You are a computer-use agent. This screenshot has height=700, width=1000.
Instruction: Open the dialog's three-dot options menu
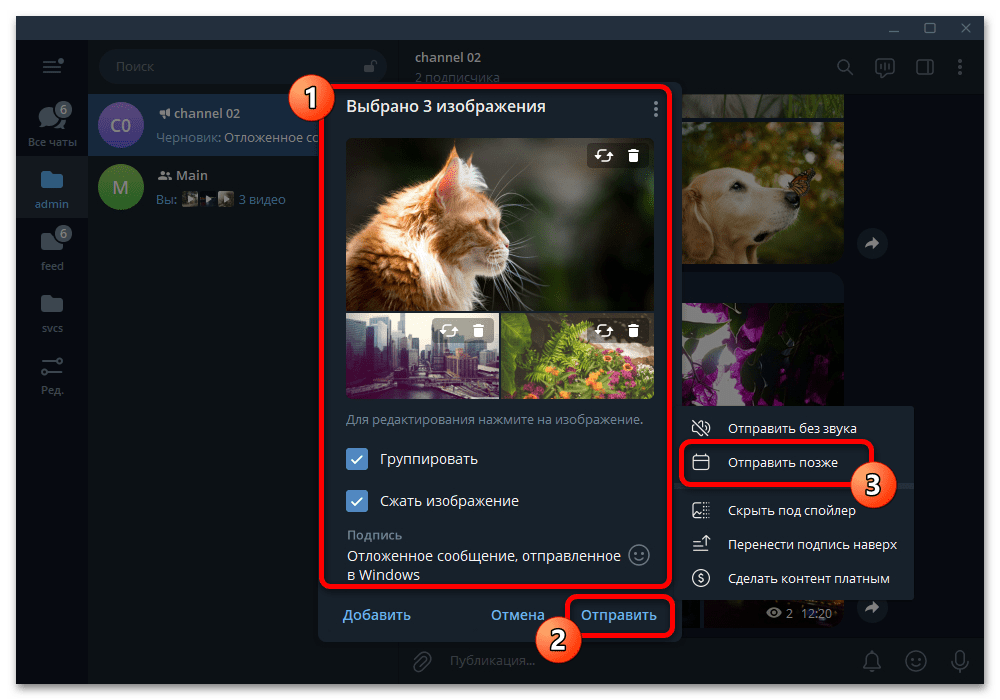click(656, 110)
